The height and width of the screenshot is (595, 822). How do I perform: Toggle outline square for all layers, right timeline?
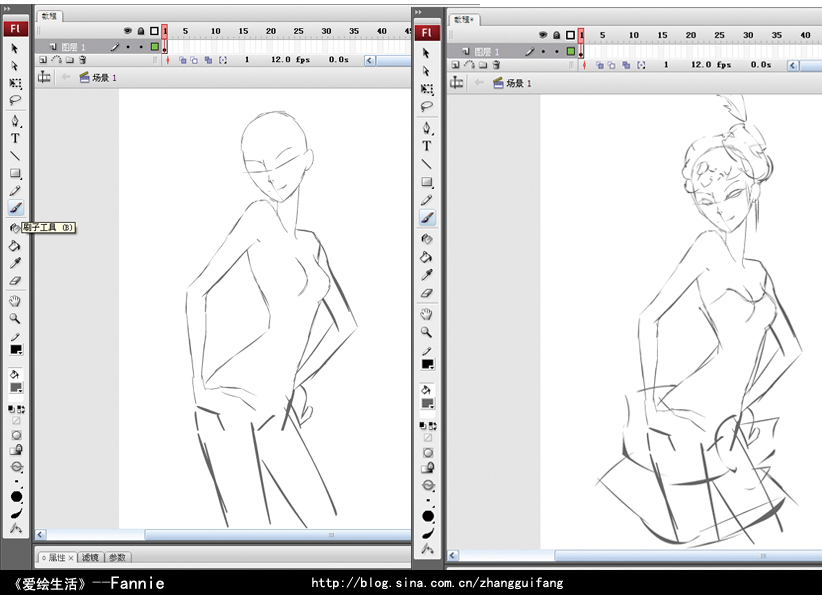[570, 35]
